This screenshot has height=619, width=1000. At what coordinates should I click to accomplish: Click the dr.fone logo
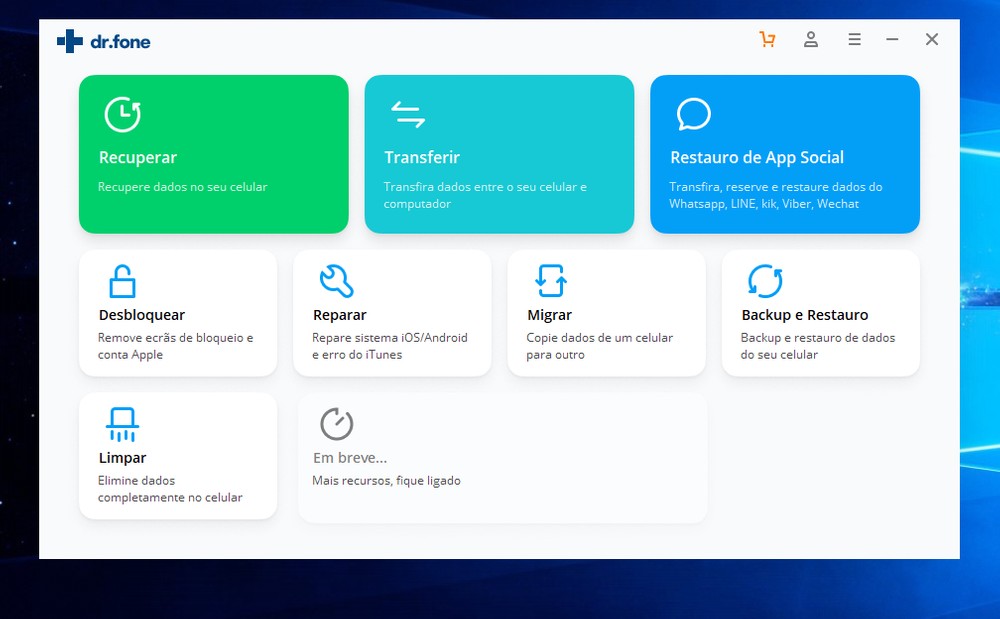(x=104, y=41)
